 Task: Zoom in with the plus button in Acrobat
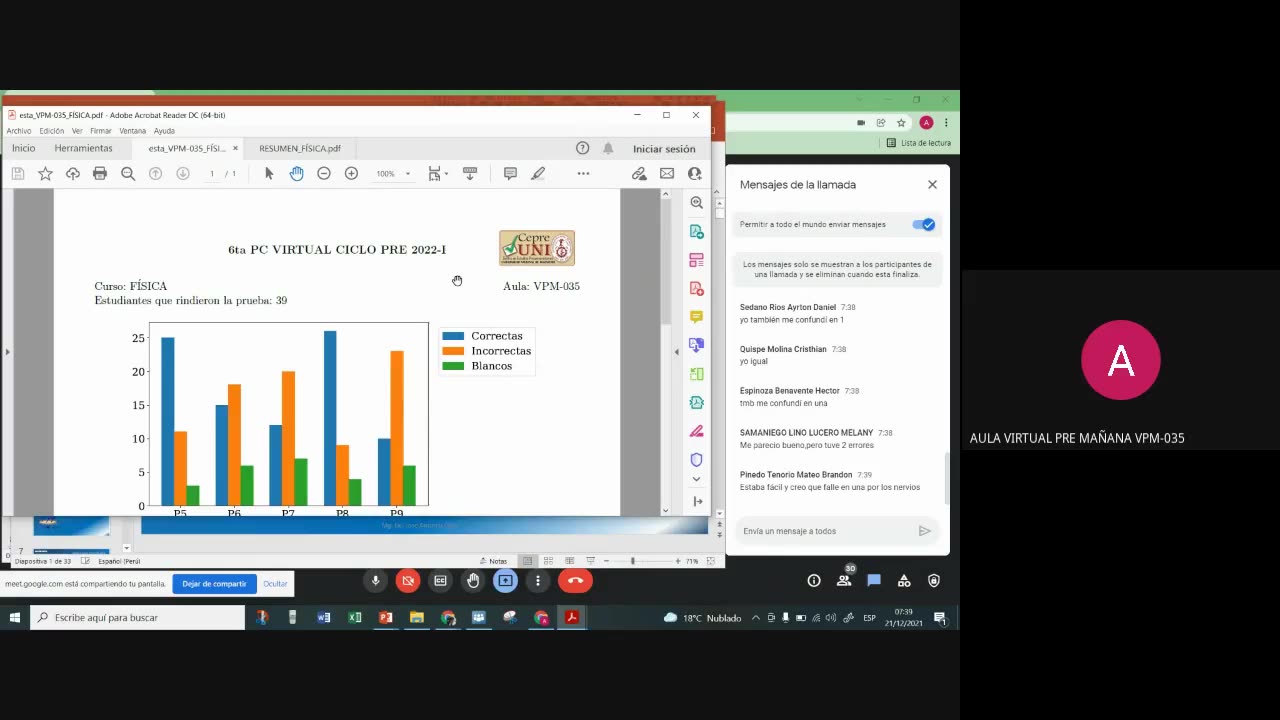coord(351,173)
